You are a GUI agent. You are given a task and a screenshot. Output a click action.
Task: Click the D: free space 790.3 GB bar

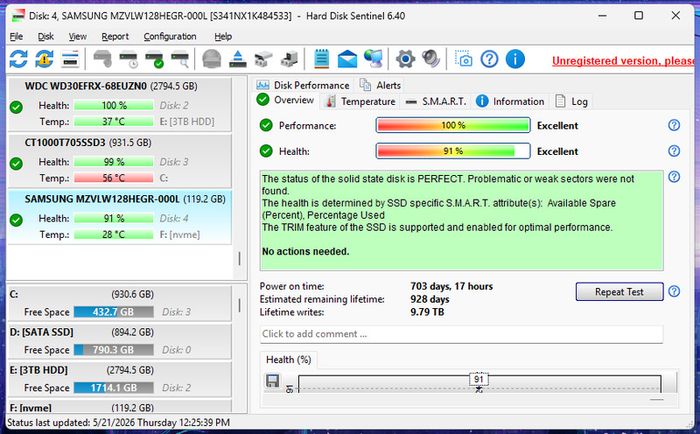pyautogui.click(x=114, y=350)
